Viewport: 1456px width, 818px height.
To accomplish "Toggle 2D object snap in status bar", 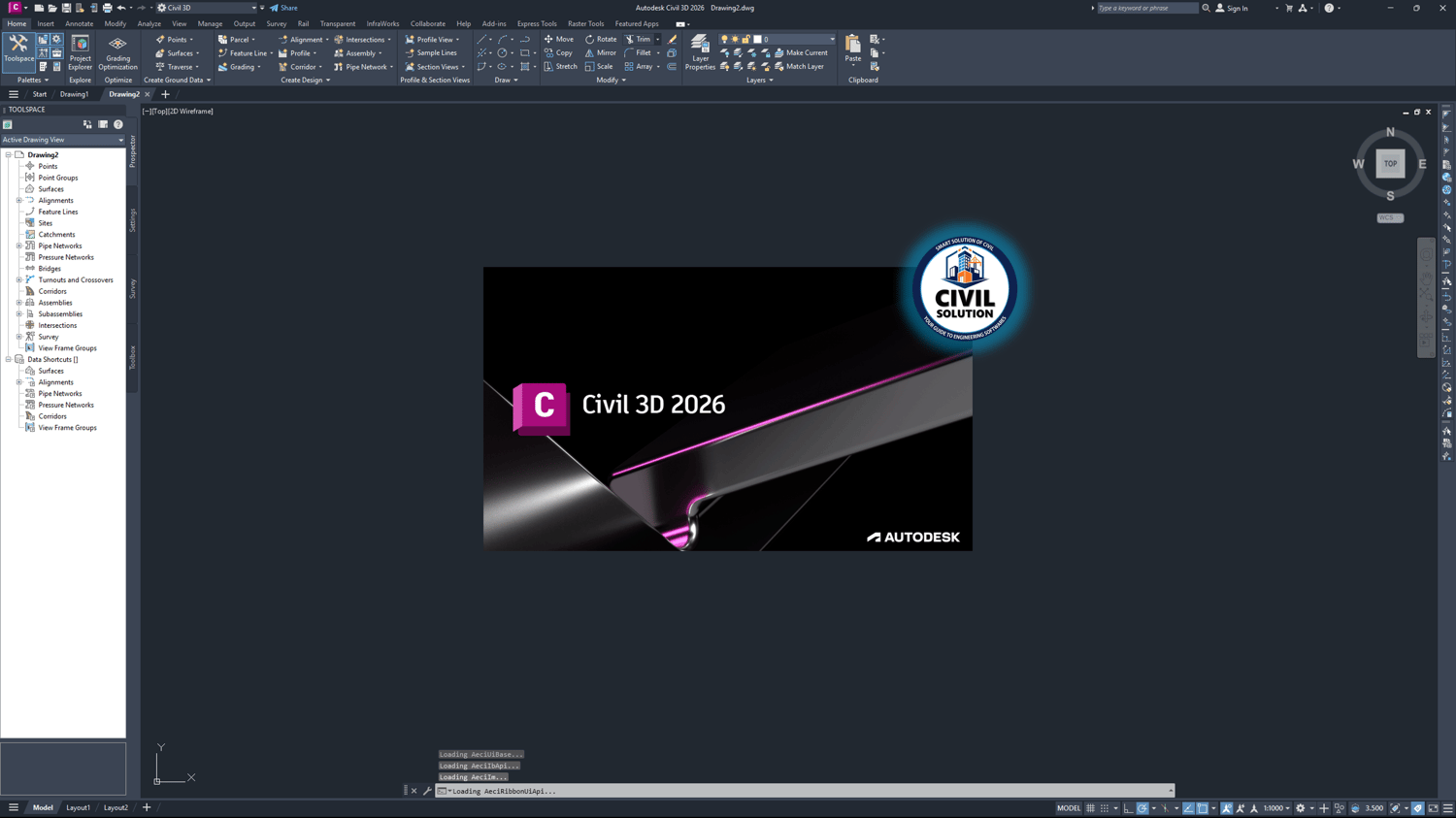I will [1203, 808].
